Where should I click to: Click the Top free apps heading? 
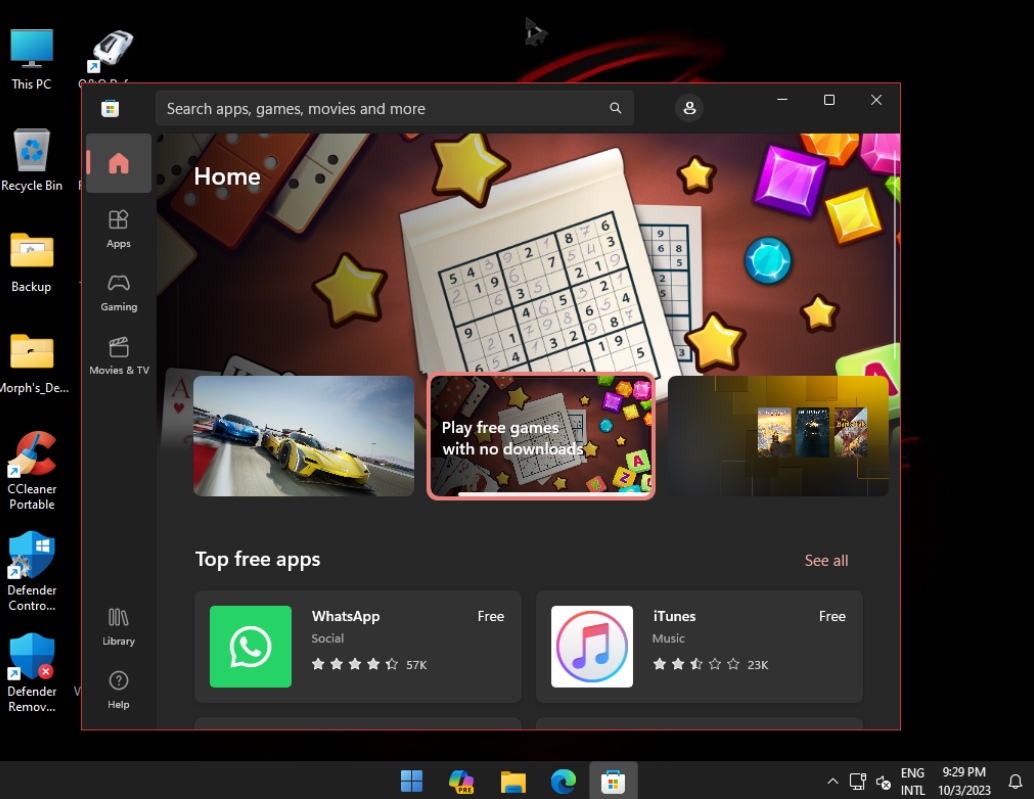(x=258, y=559)
